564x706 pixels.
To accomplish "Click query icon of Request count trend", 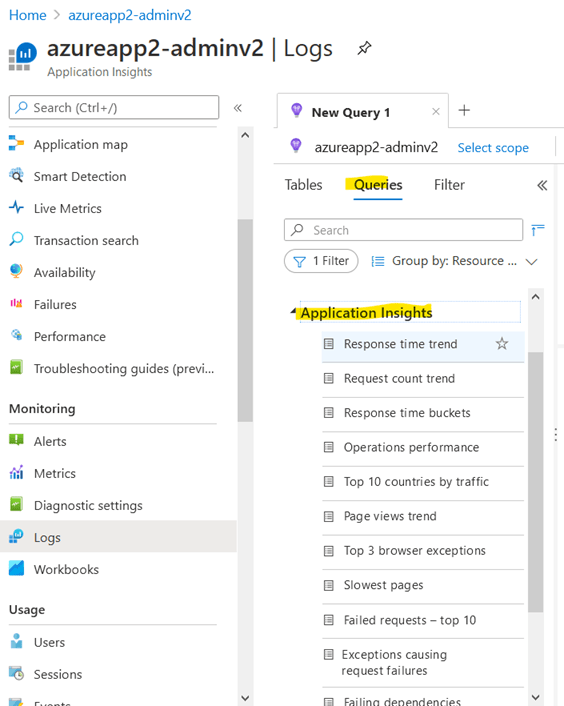I will pyautogui.click(x=329, y=379).
